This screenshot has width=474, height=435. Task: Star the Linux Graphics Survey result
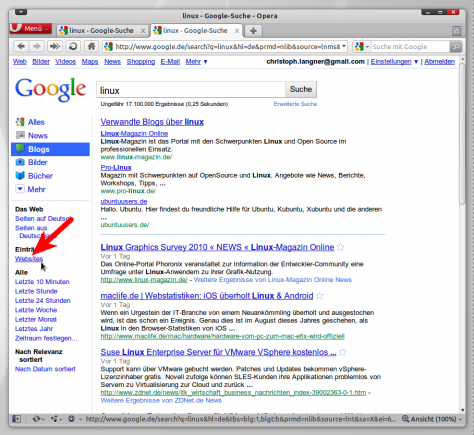340,247
